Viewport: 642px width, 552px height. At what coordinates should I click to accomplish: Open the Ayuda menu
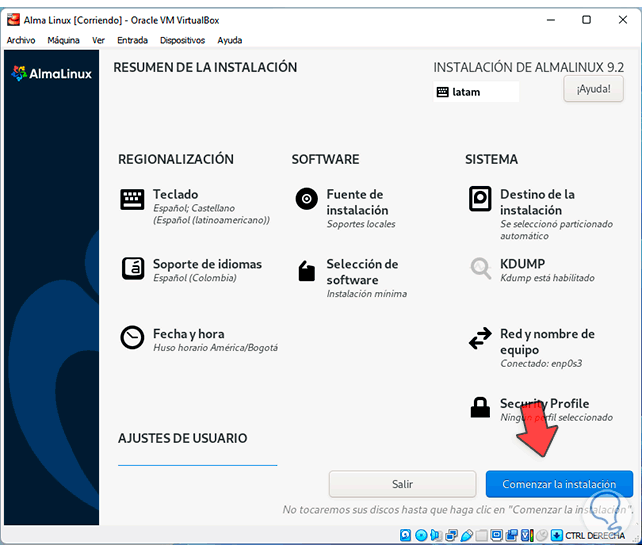pyautogui.click(x=230, y=40)
